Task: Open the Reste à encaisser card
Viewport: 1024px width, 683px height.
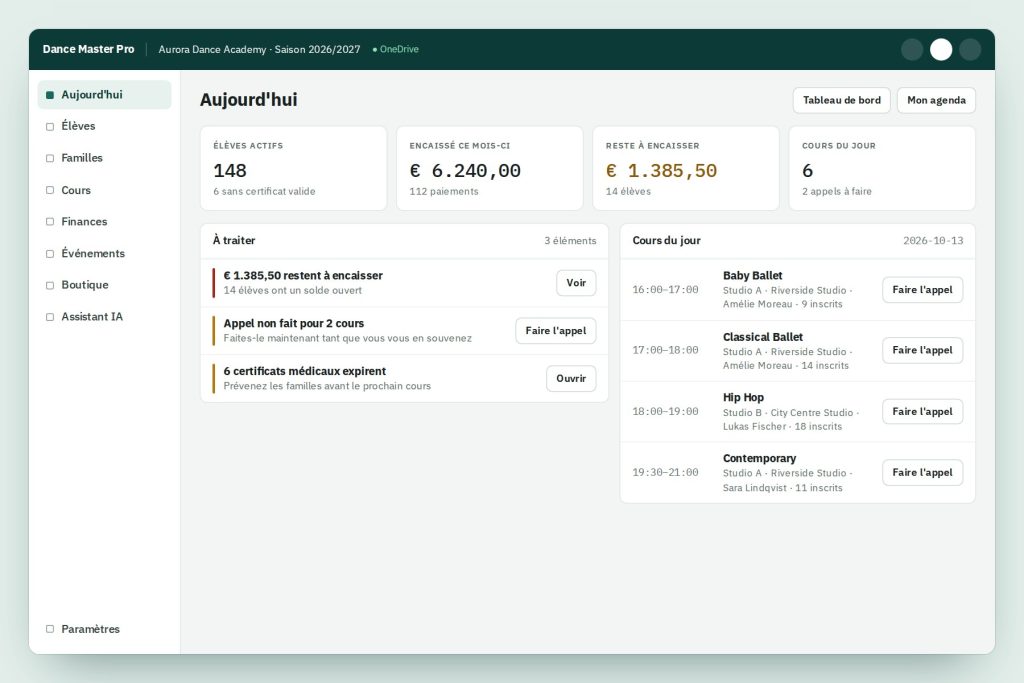Action: 686,168
